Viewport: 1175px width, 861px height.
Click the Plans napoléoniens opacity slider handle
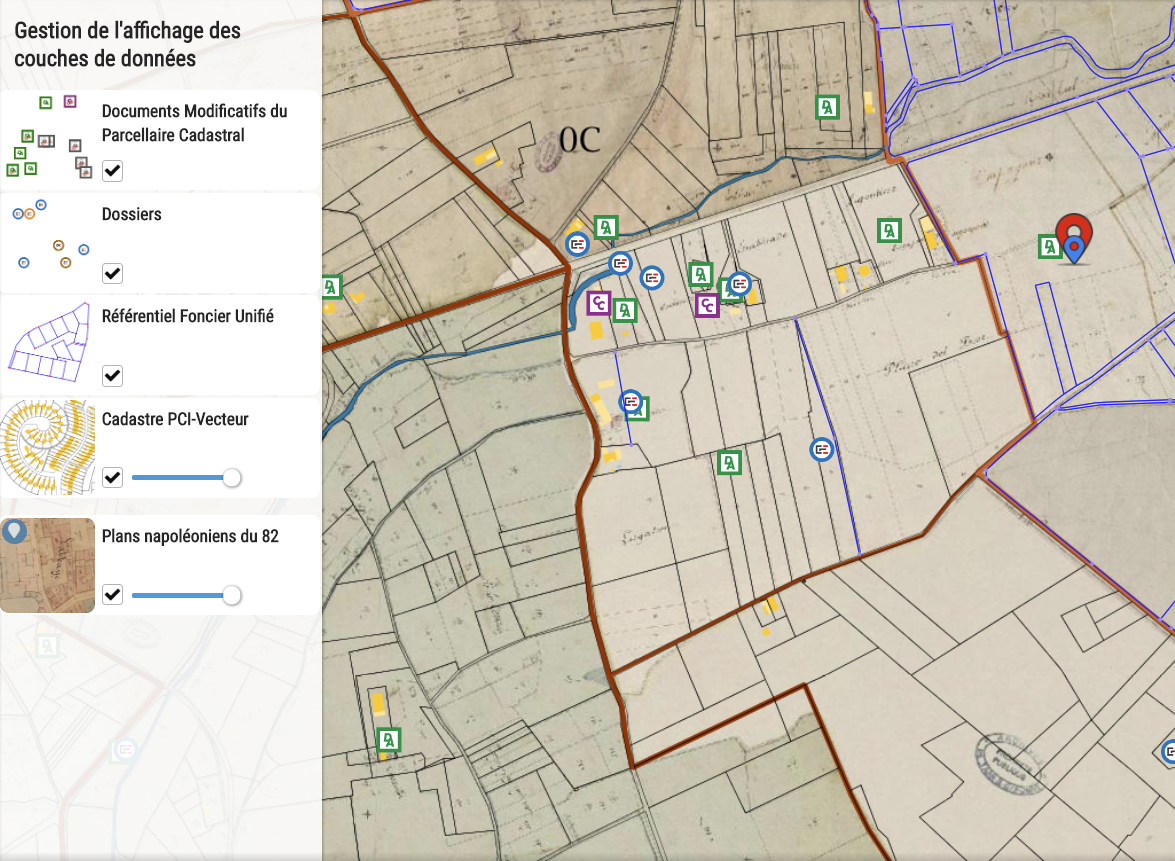pos(232,595)
